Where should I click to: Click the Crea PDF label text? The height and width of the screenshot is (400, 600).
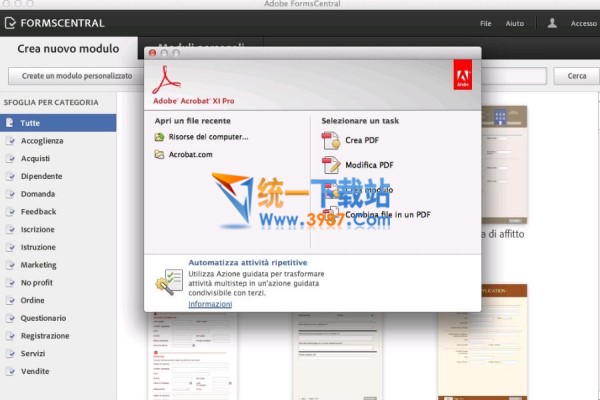tap(362, 140)
